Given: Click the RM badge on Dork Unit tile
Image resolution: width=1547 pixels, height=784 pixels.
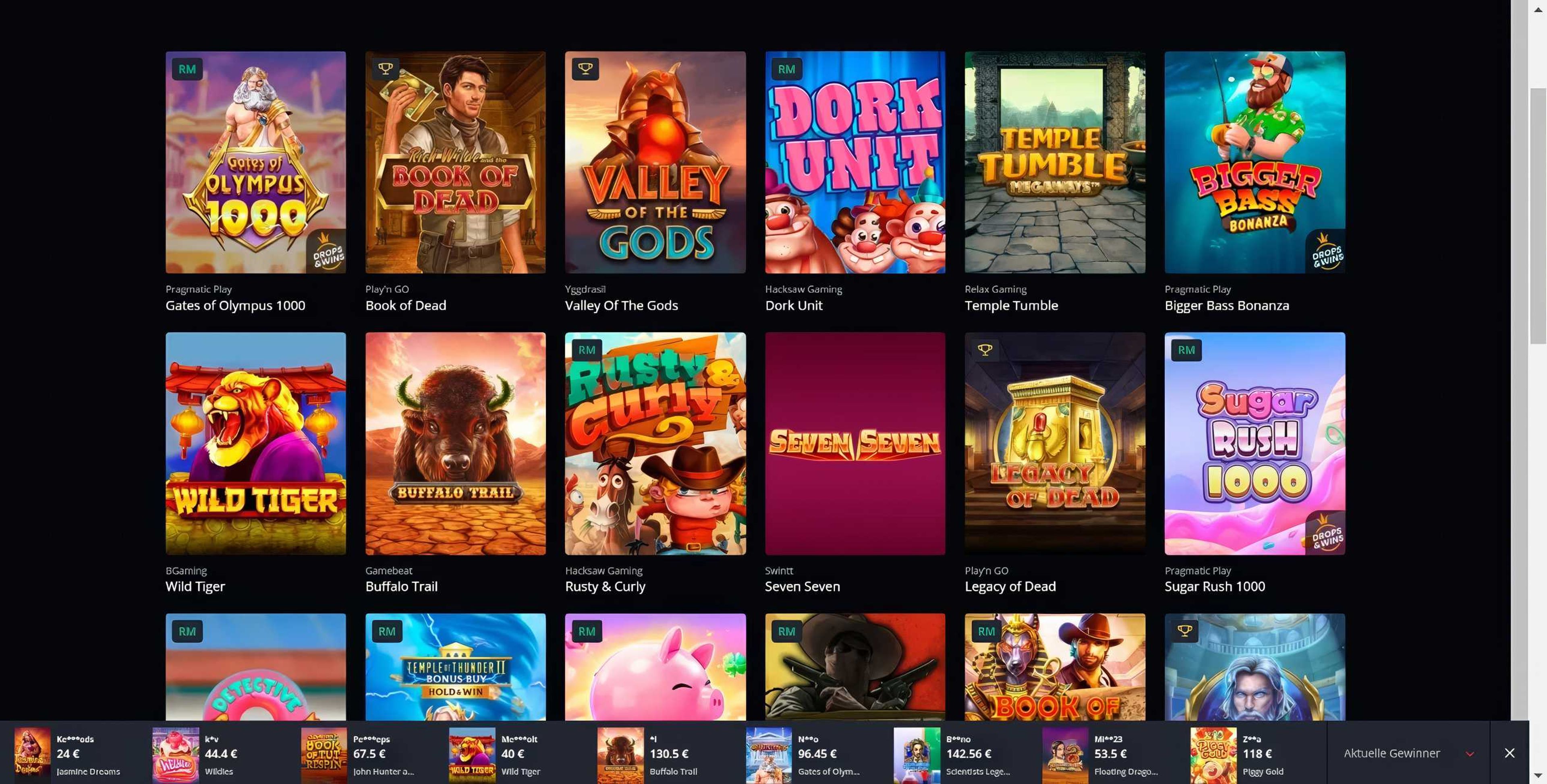Looking at the screenshot, I should click(786, 69).
